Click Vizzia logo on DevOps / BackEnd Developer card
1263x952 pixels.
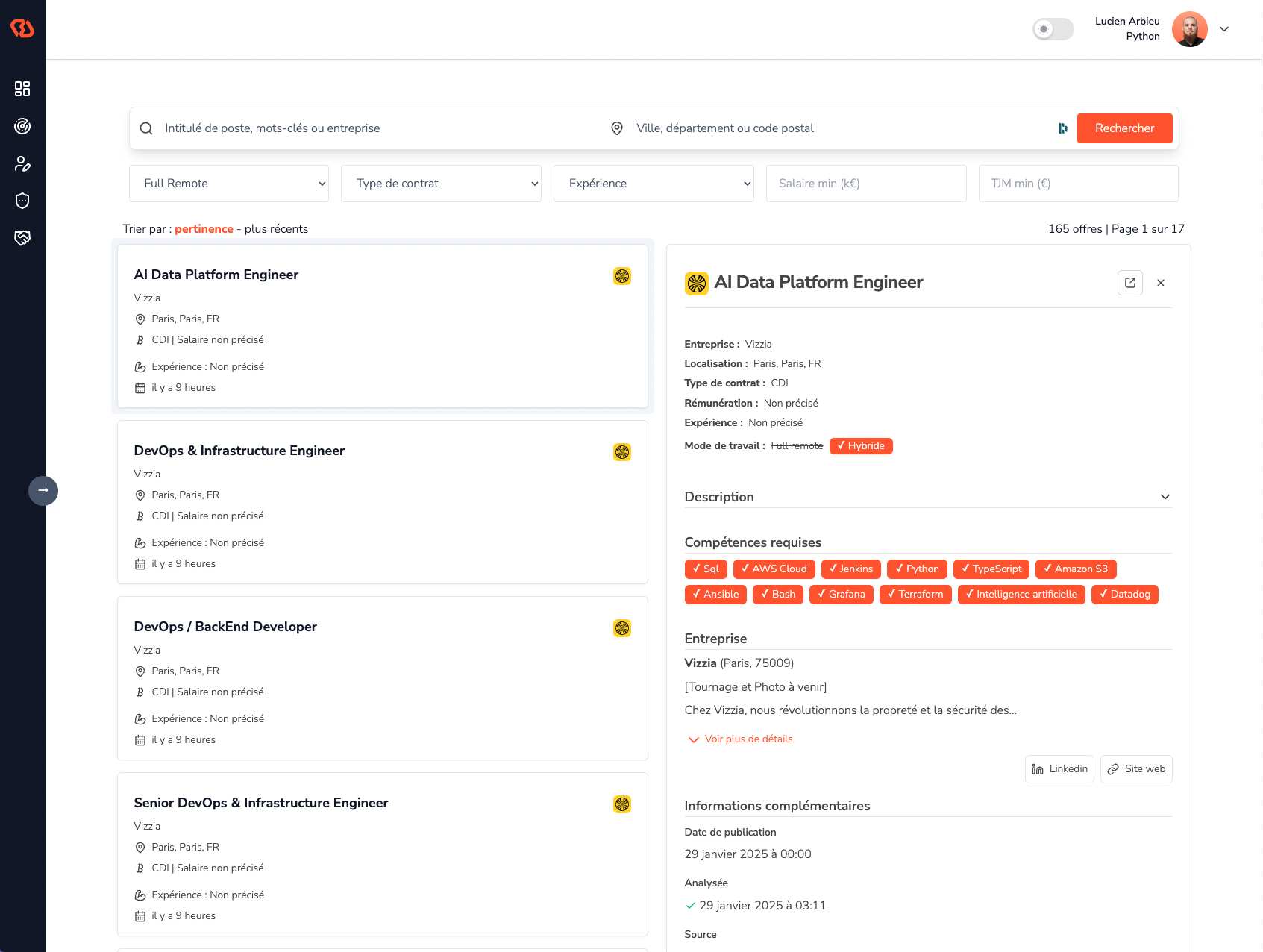(x=622, y=628)
